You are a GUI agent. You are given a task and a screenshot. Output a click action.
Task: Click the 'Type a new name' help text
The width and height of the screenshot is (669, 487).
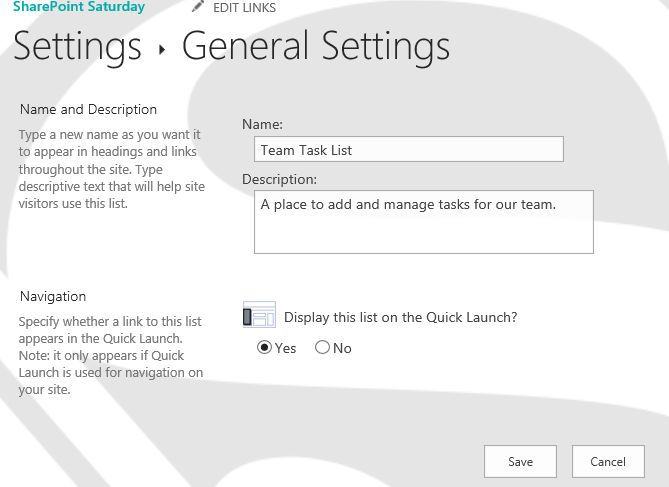[112, 169]
